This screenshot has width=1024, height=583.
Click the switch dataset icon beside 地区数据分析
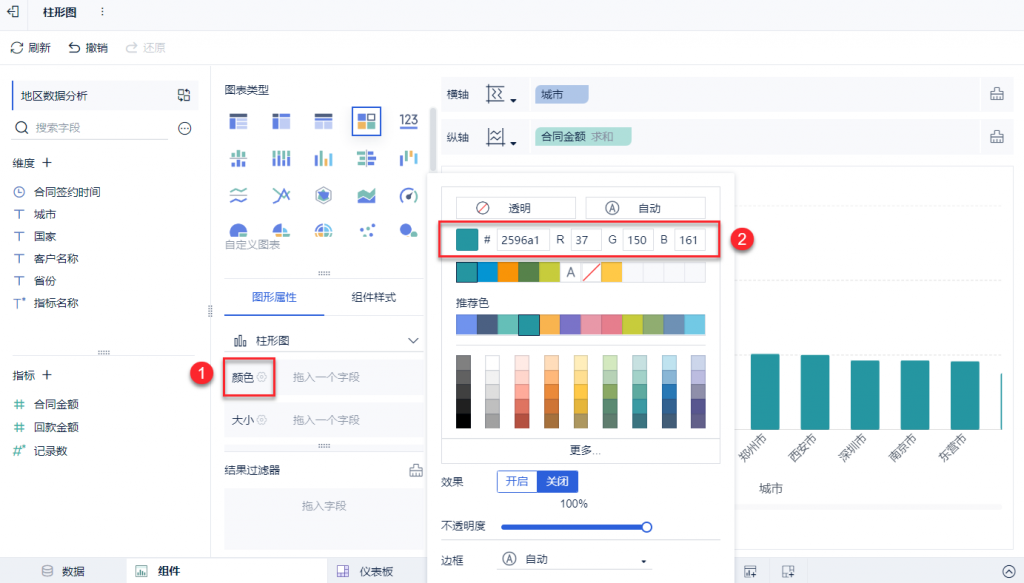[184, 95]
